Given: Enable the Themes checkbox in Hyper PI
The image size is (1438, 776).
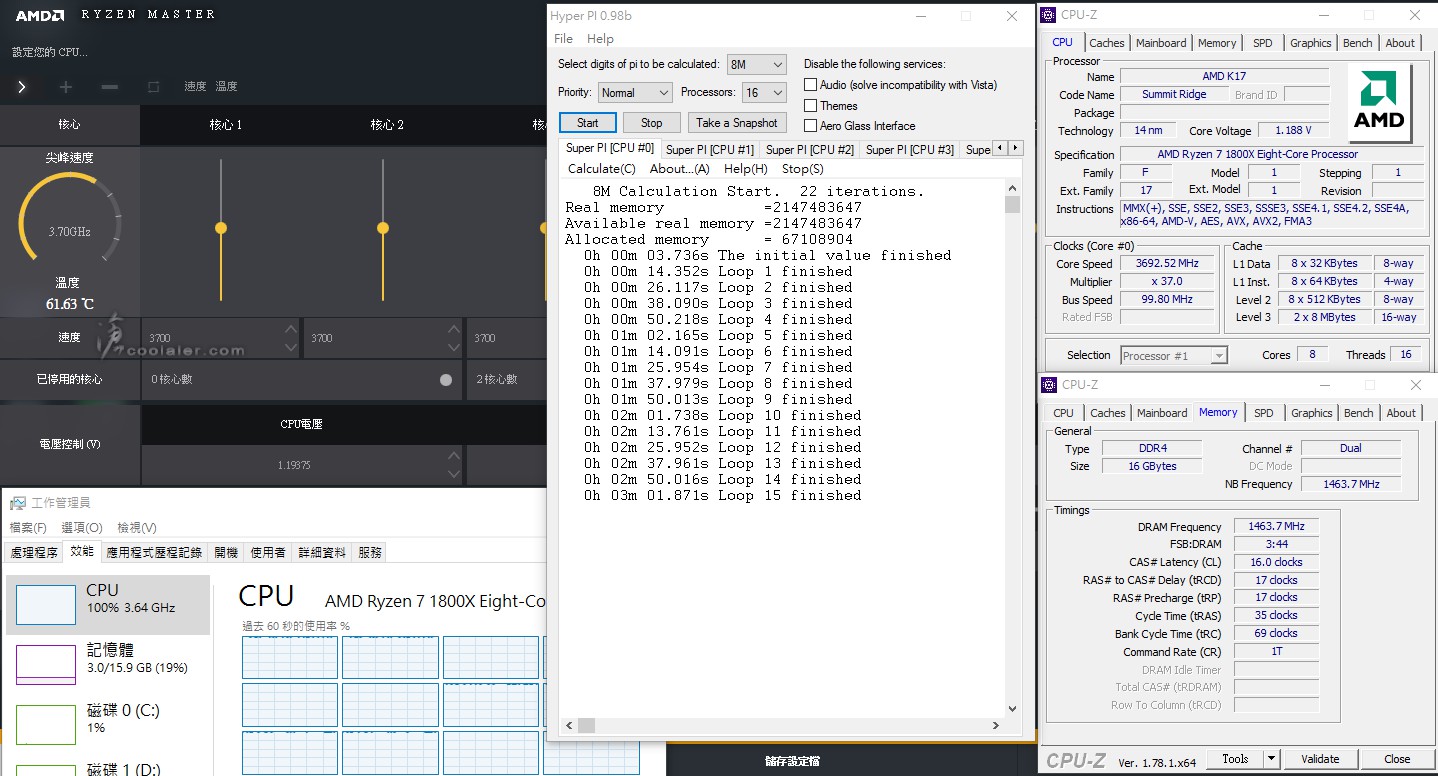Looking at the screenshot, I should 811,105.
